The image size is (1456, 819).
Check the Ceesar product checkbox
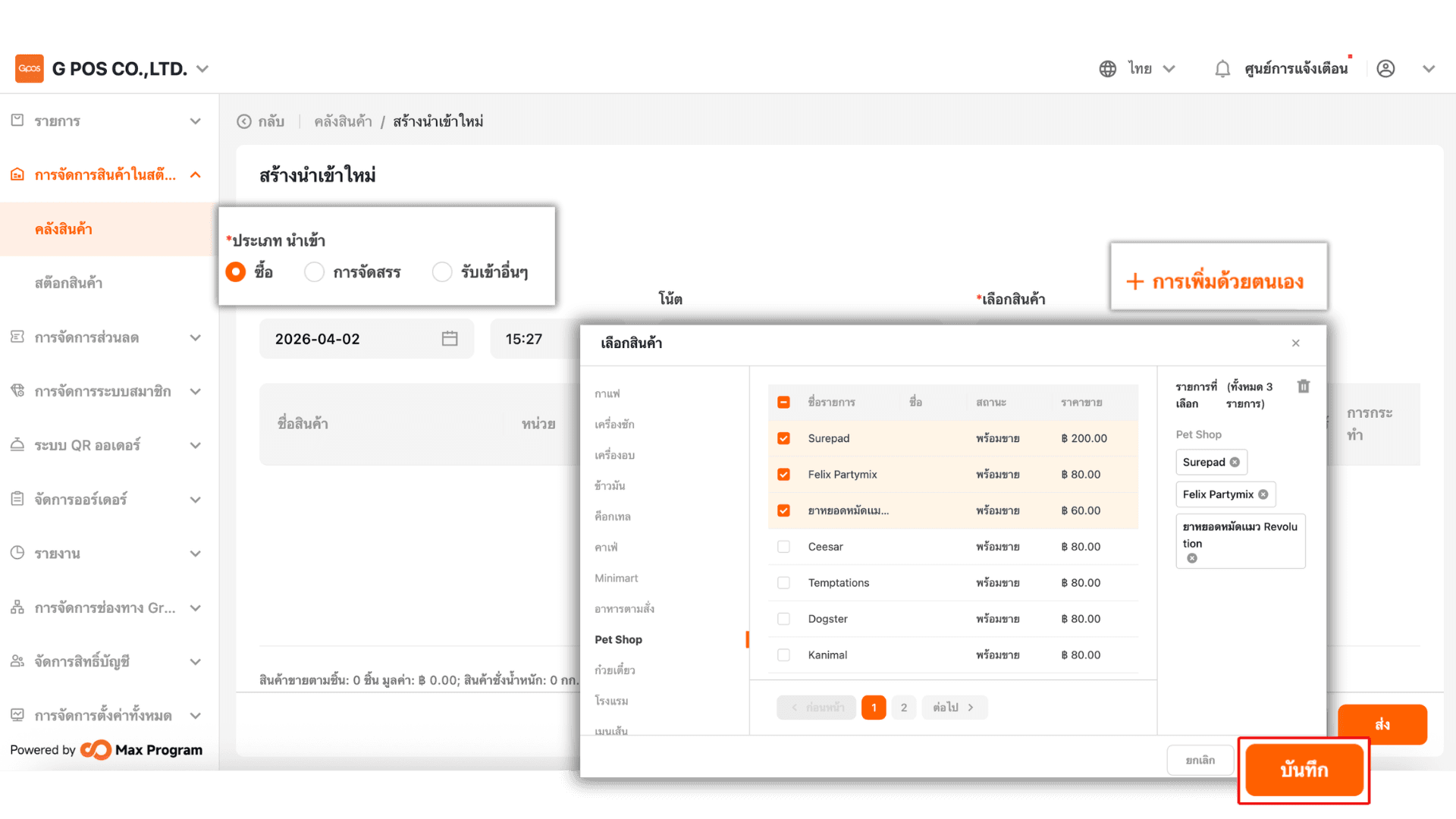[x=783, y=547]
